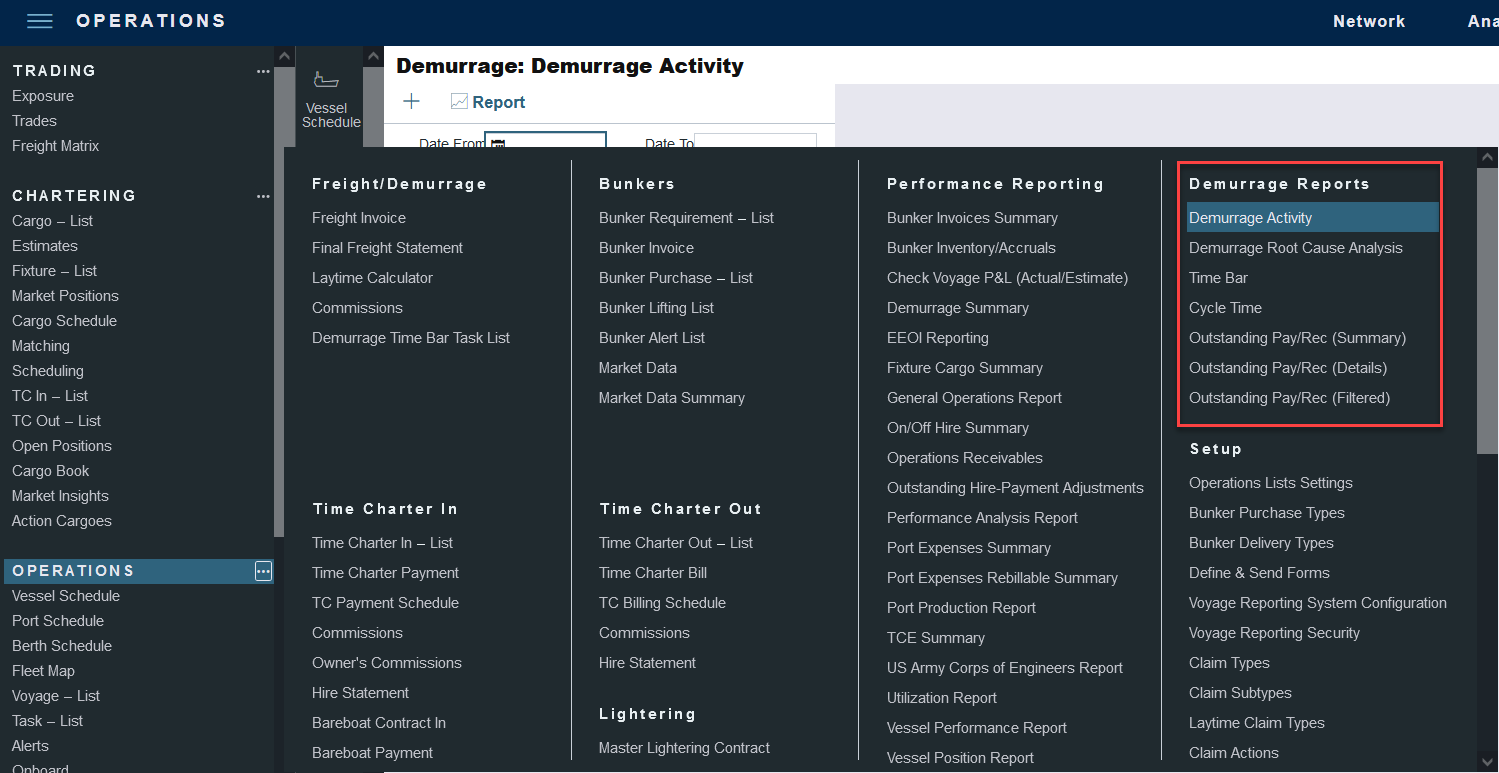Open the Date From calendar picker
The width and height of the screenshot is (1499, 773).
coord(498,144)
